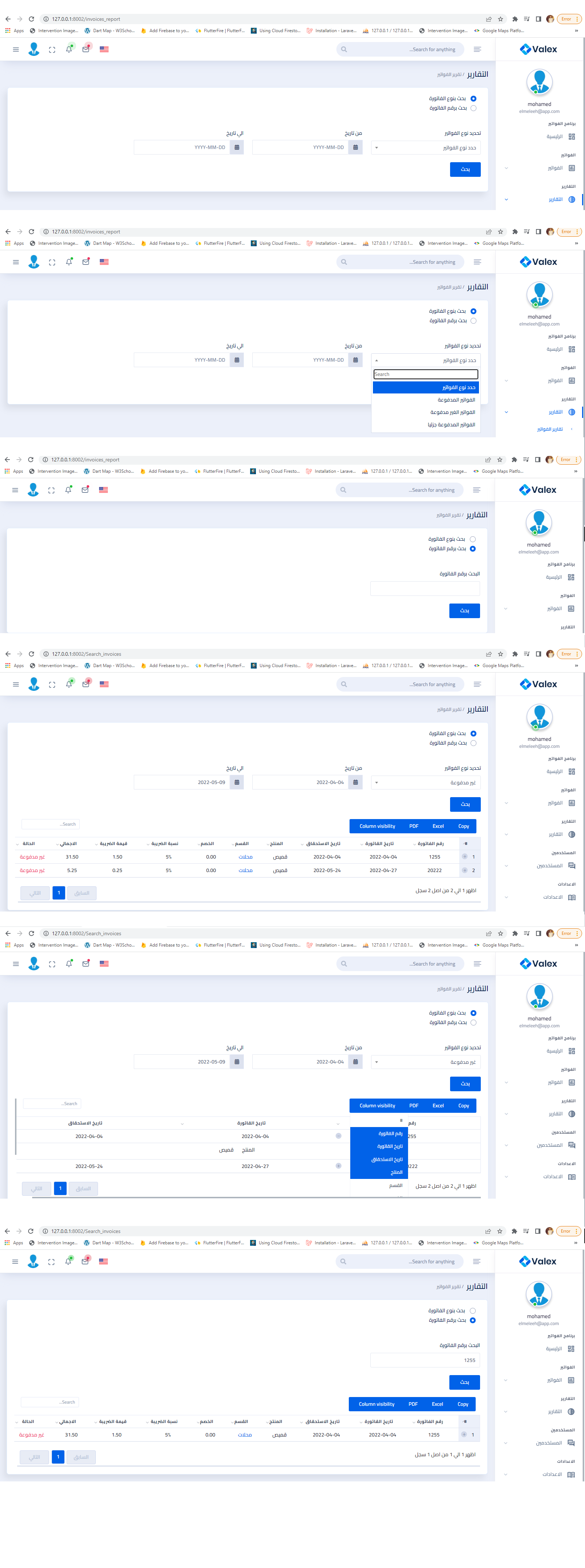Choose highlighted 'حدد نوع الفواتير' option in dropdown list
Image resolution: width=585 pixels, height=1568 pixels.
pyautogui.click(x=426, y=387)
